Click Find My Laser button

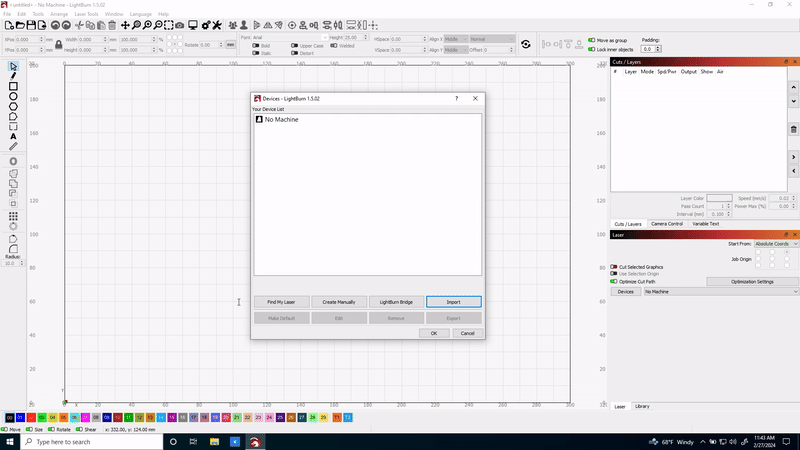click(281, 302)
